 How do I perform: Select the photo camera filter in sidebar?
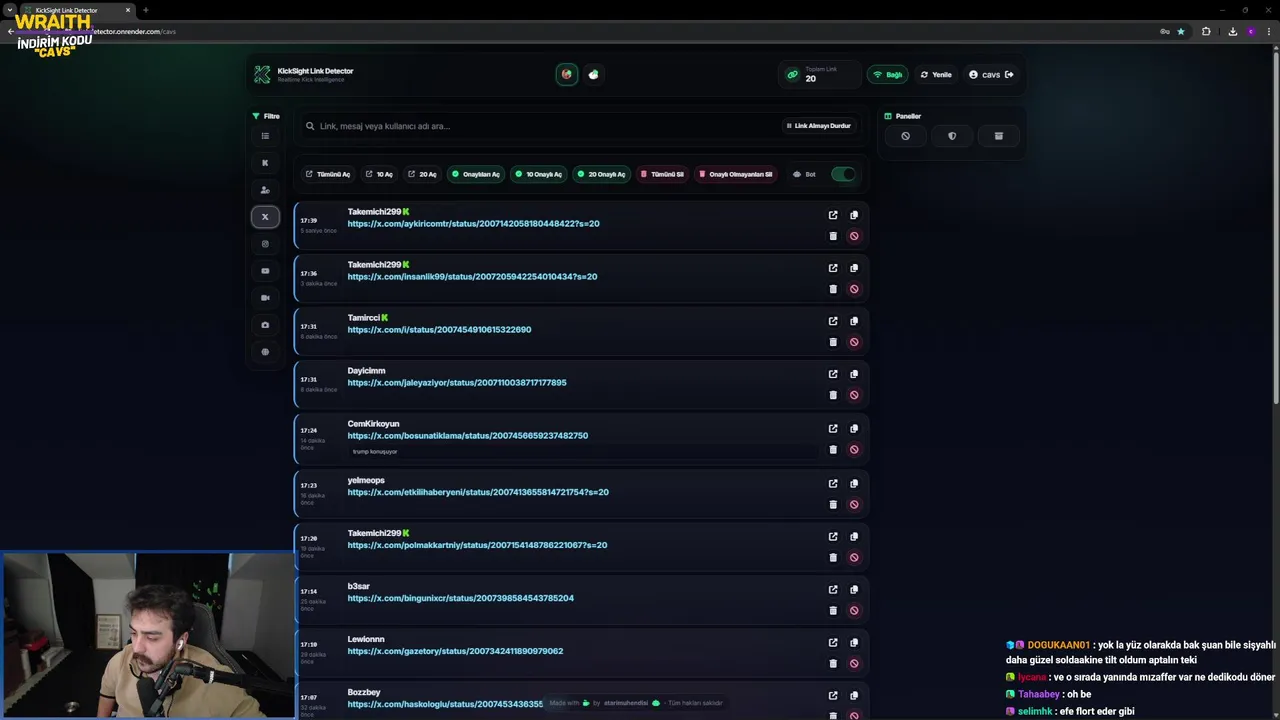[x=265, y=325]
